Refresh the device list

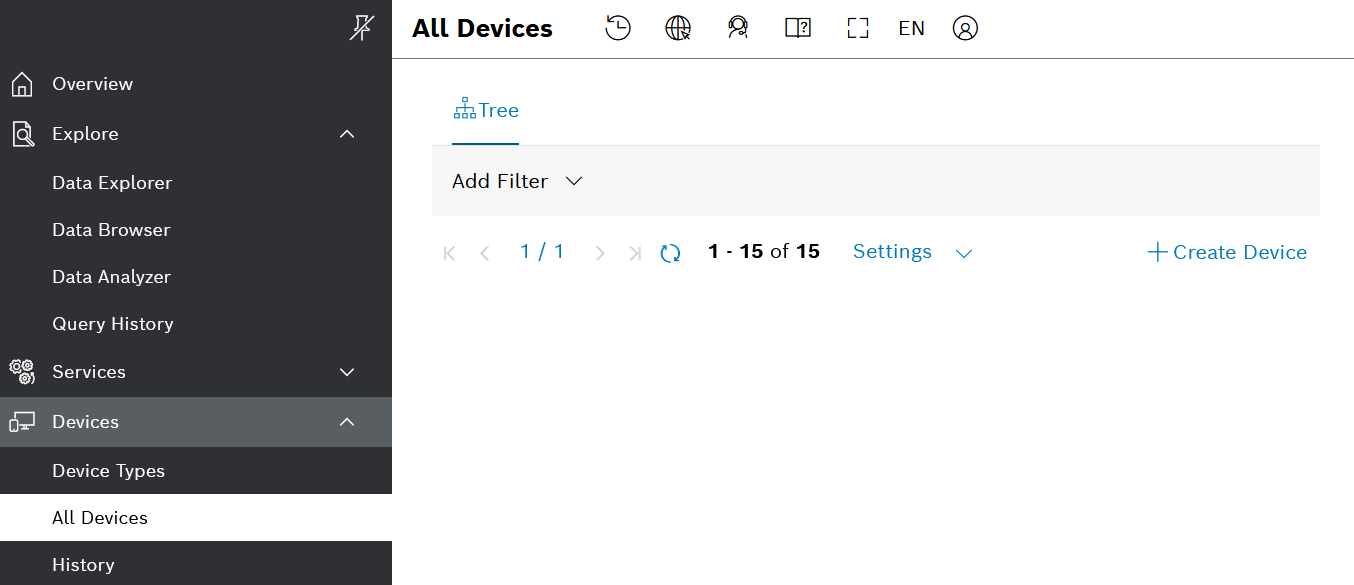point(670,253)
